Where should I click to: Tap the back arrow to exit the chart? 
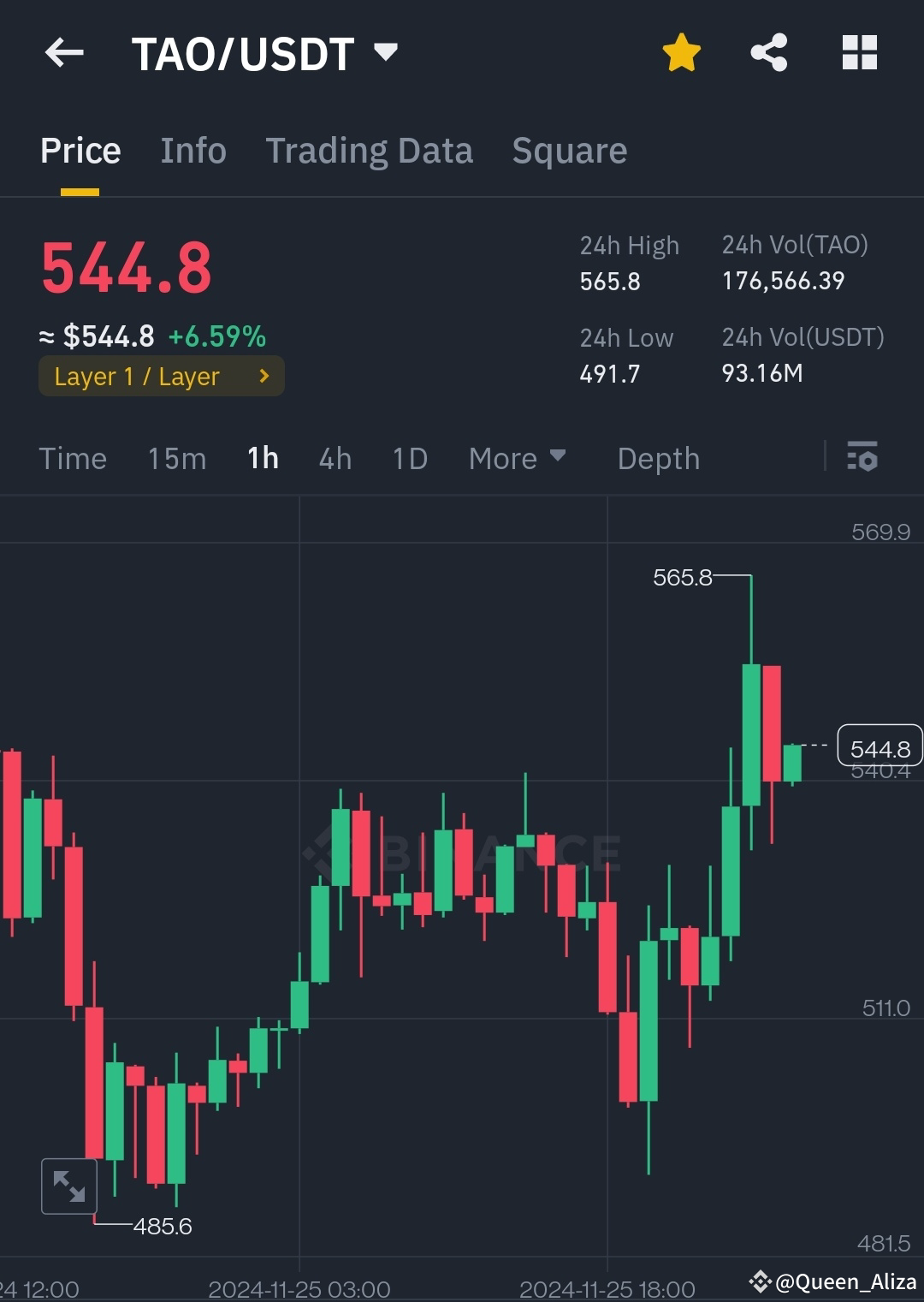(x=64, y=52)
